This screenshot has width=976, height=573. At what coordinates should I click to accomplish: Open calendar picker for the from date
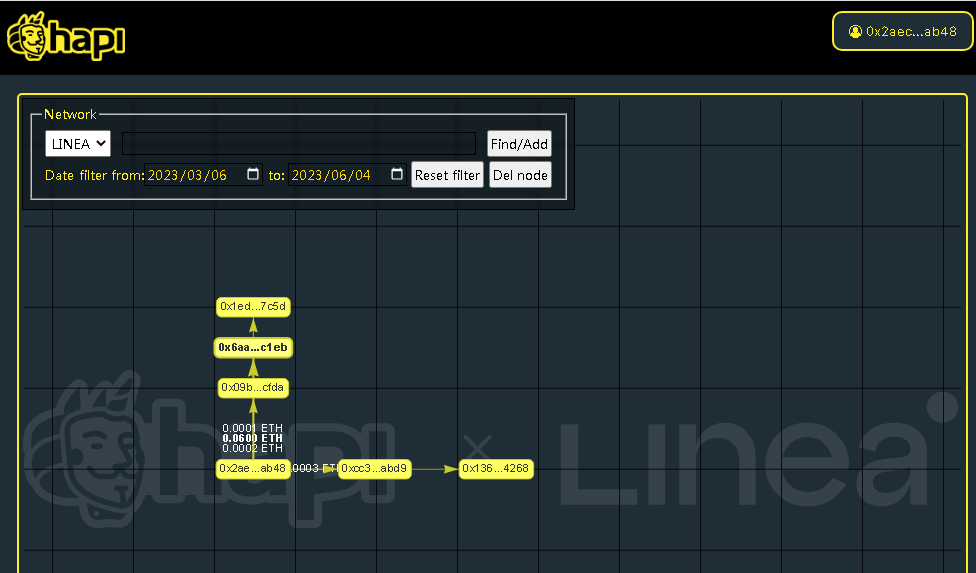253,174
